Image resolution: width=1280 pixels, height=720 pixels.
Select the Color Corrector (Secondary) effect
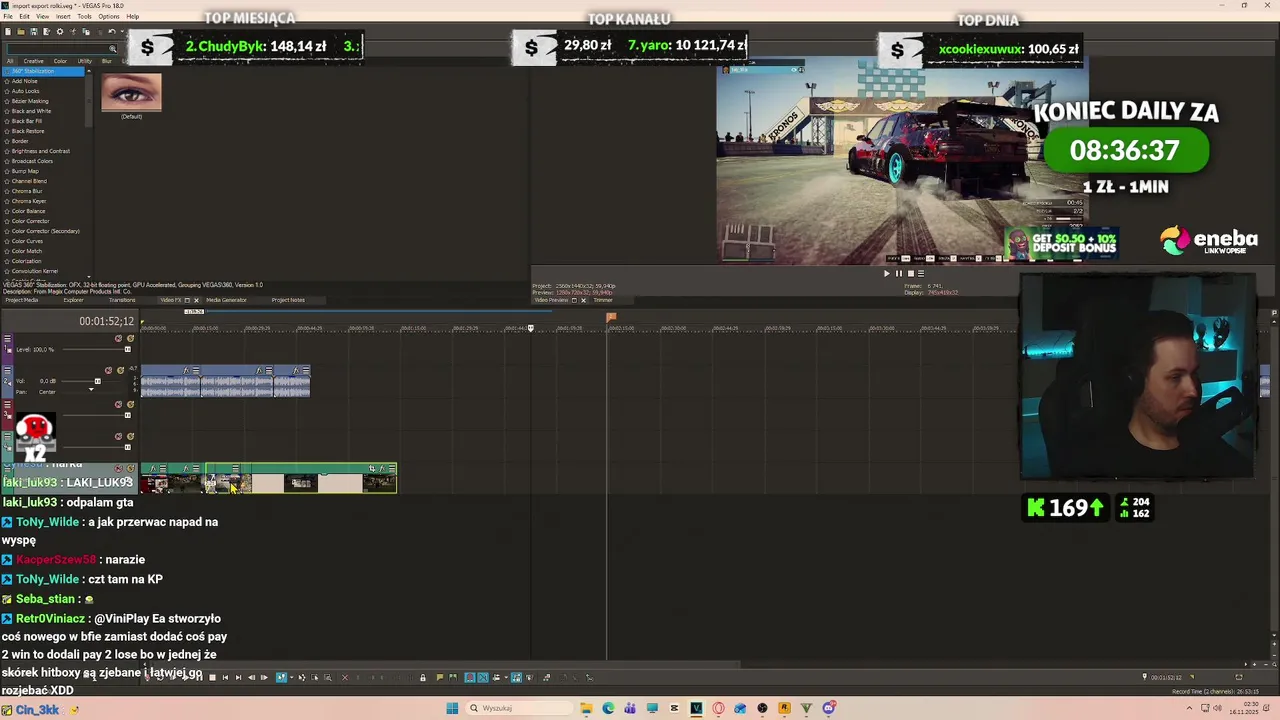(x=46, y=231)
